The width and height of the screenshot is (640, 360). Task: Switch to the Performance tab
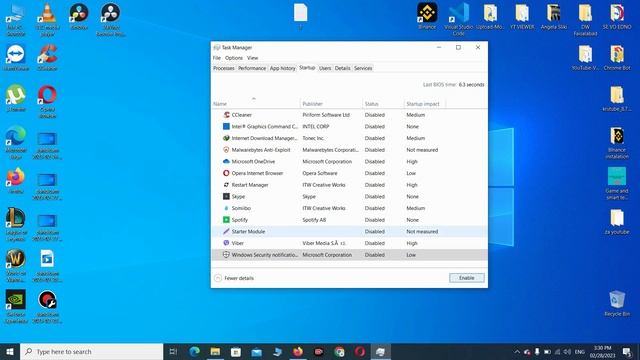pyautogui.click(x=252, y=68)
